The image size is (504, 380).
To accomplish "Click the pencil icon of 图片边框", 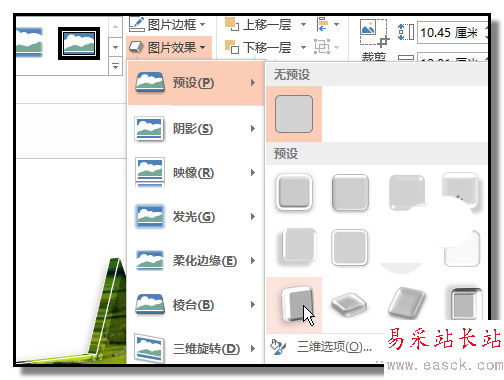I will click(x=136, y=24).
